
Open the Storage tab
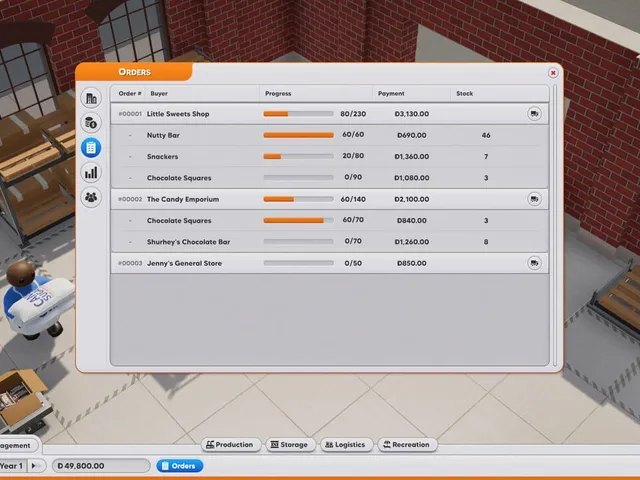[x=290, y=444]
